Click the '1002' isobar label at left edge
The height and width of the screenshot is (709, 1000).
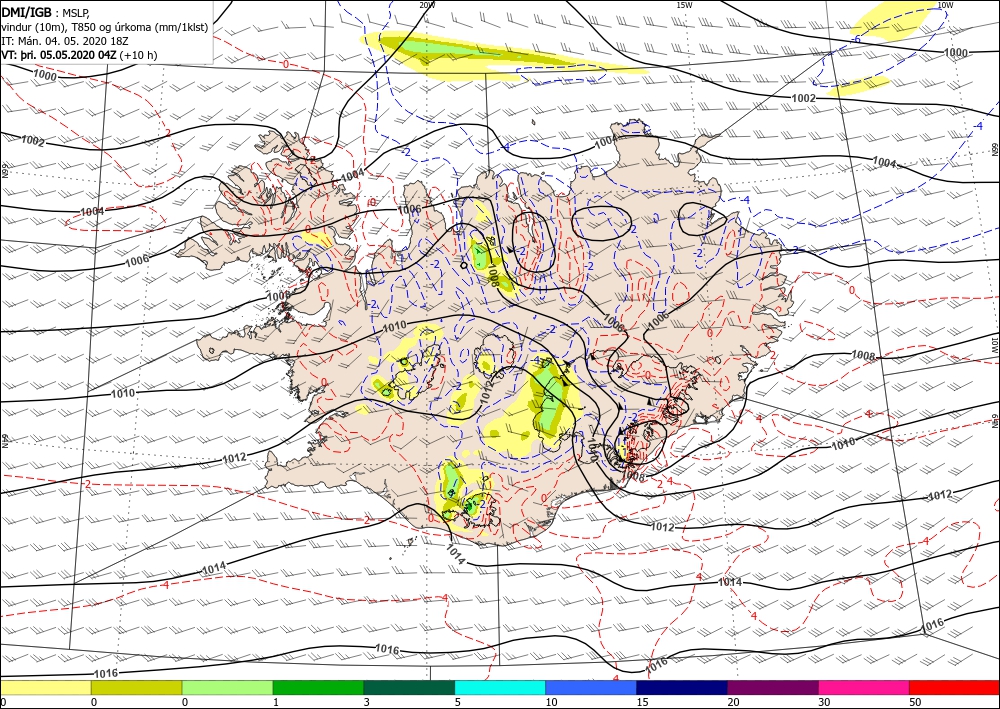point(33,141)
